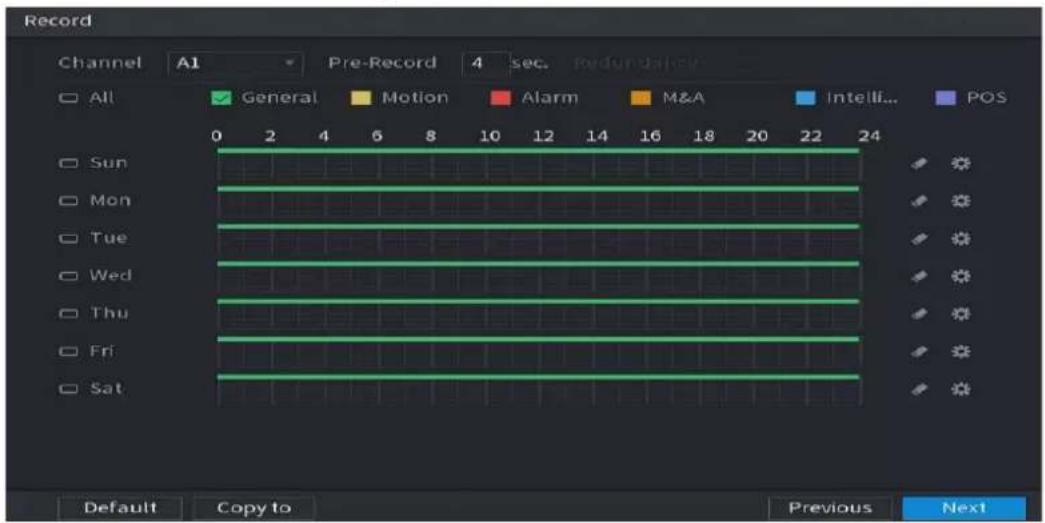The height and width of the screenshot is (523, 1045).
Task: Proceed with the Next button
Action: click(964, 508)
